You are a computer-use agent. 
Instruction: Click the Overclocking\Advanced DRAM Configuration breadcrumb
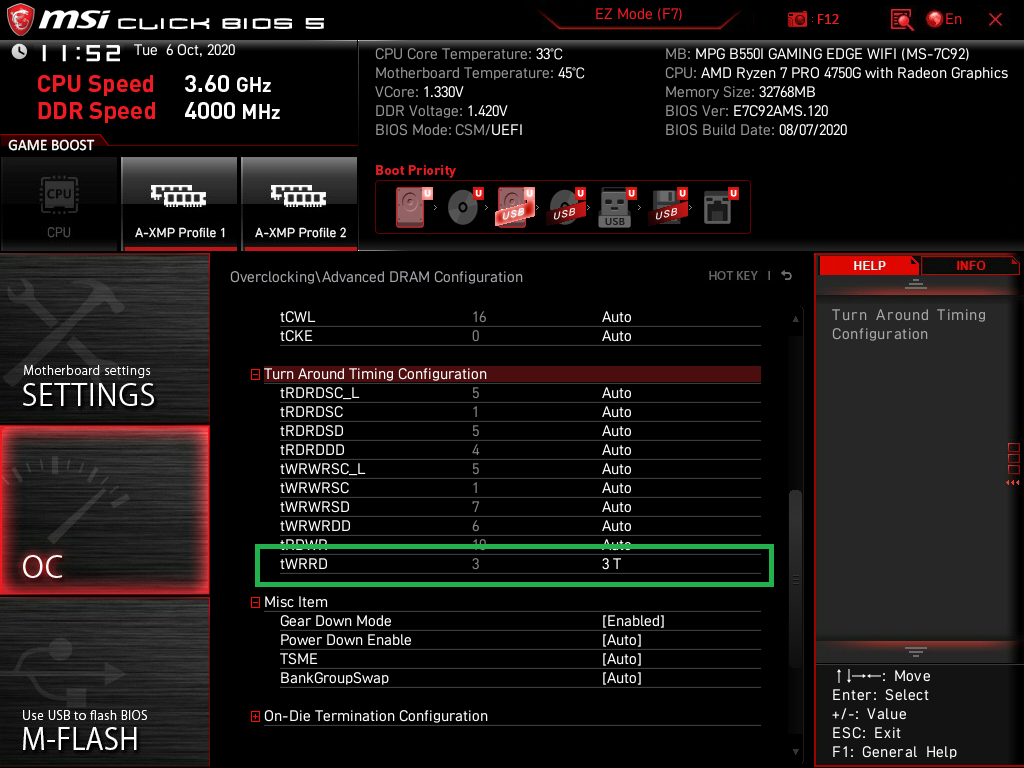point(376,277)
